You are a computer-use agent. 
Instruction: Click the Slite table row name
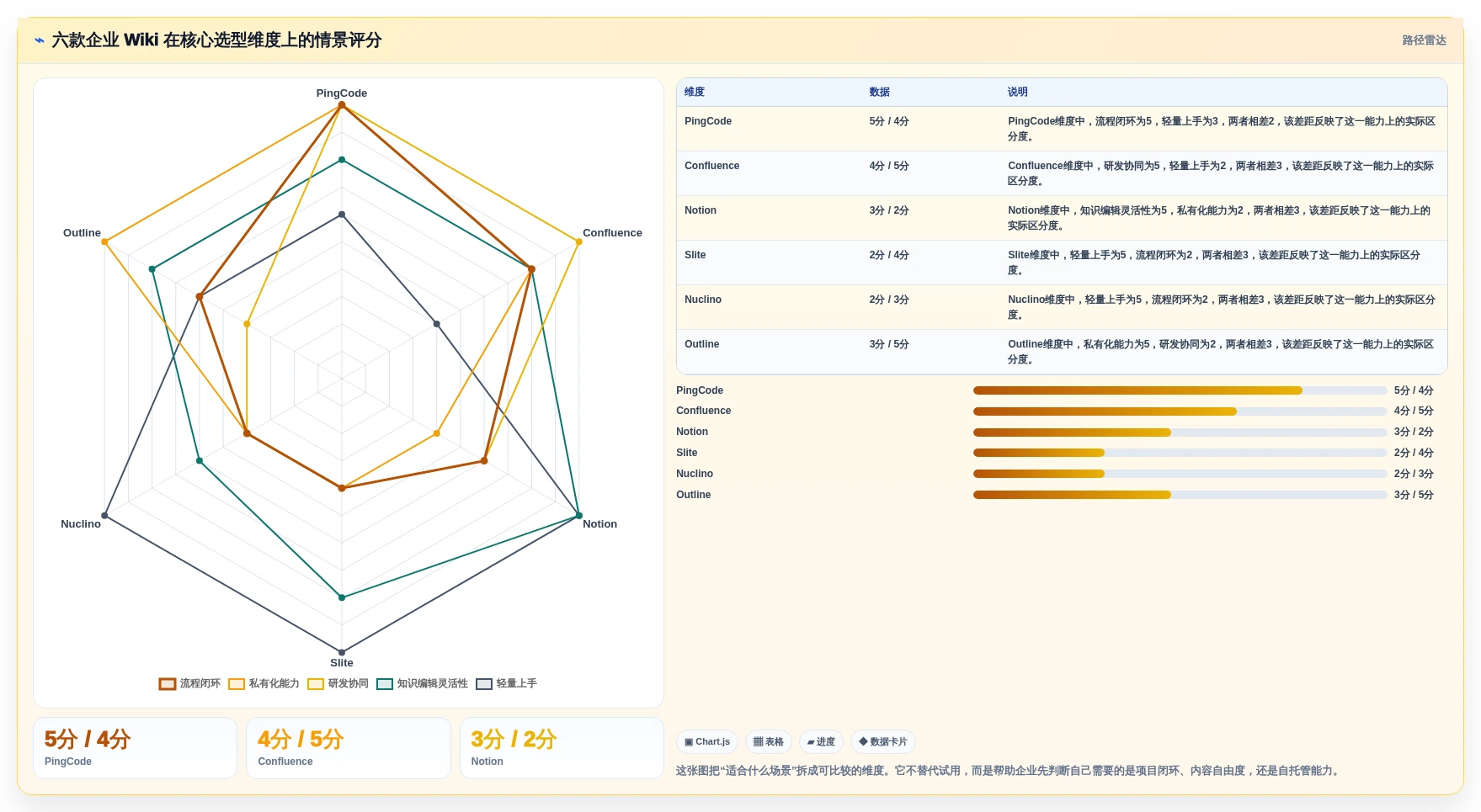point(695,255)
